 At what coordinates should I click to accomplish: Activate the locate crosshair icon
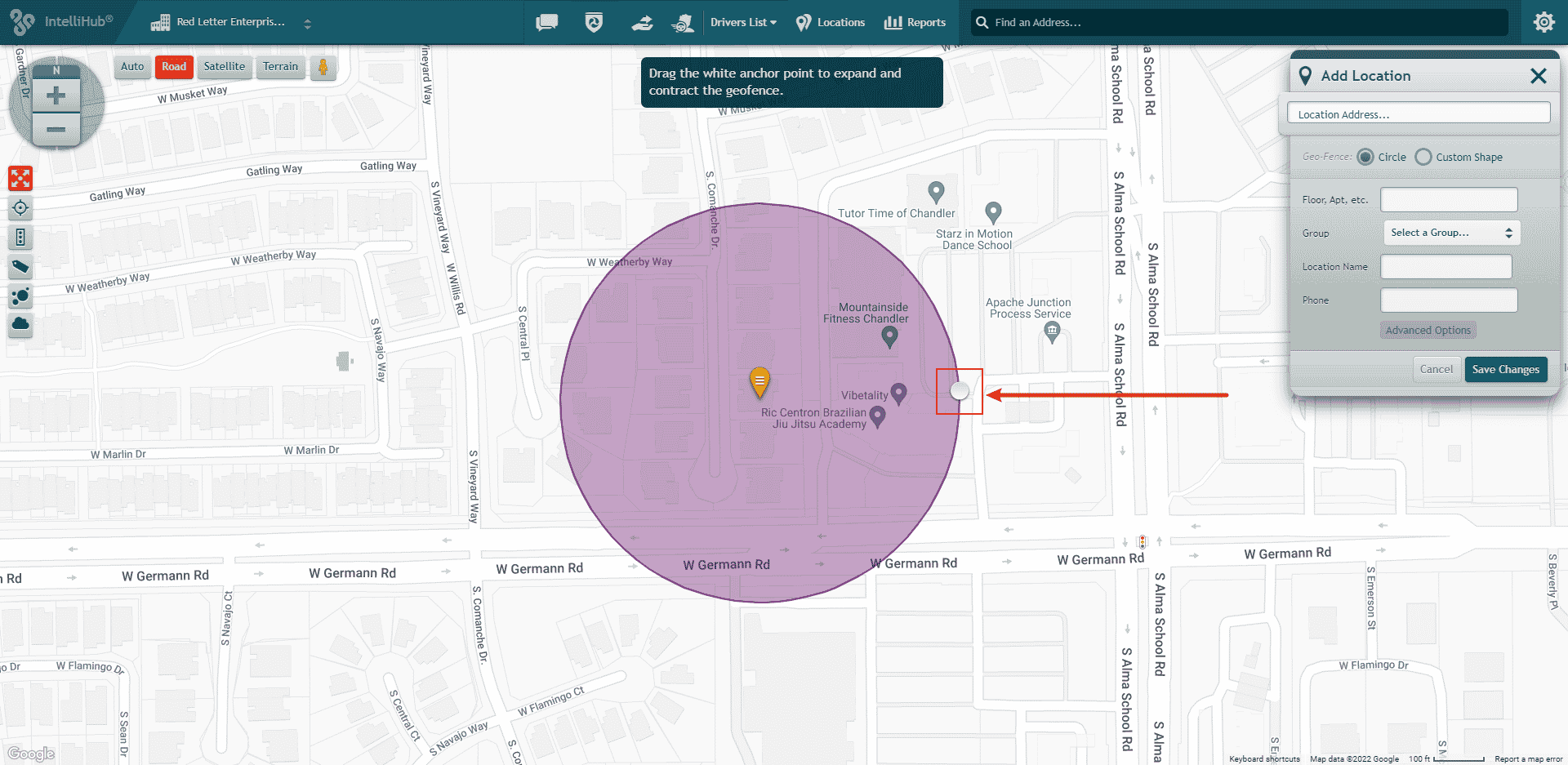click(20, 208)
